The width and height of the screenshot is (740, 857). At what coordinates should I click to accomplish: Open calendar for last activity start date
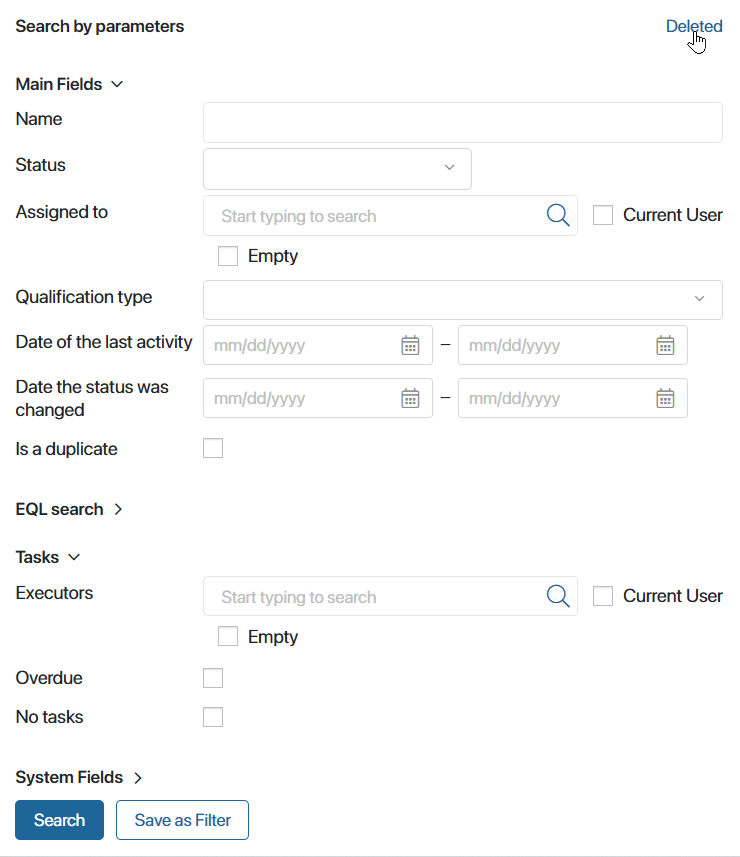pyautogui.click(x=410, y=345)
